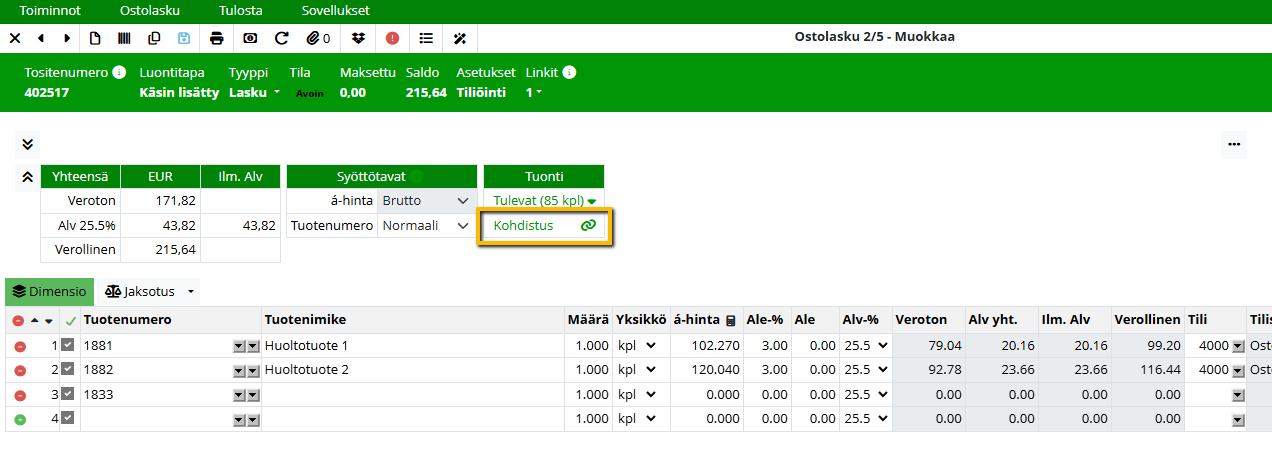Image resolution: width=1272 pixels, height=451 pixels.
Task: Click the barcode icon in the toolbar
Action: (124, 38)
